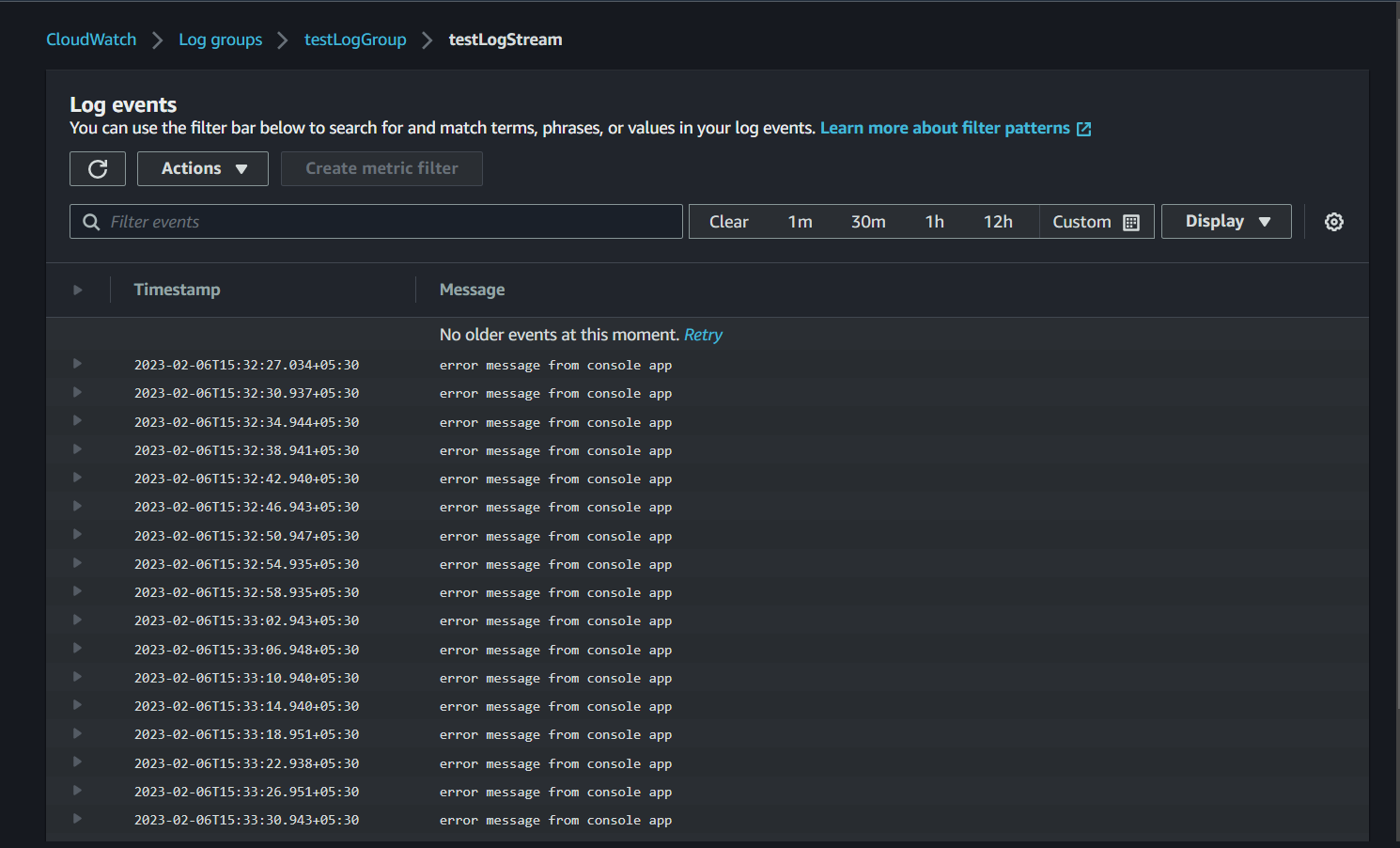The image size is (1400, 848).
Task: Navigate to Log groups breadcrumb
Action: click(221, 39)
